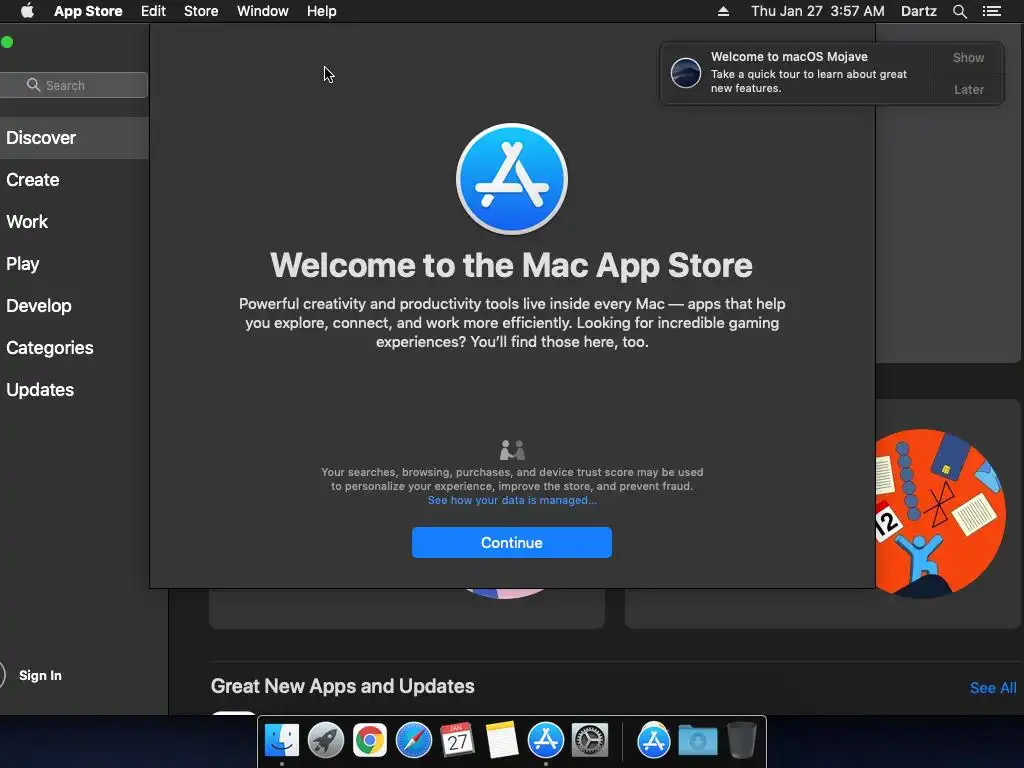Click the magnifier icon in Search field

coord(33,85)
